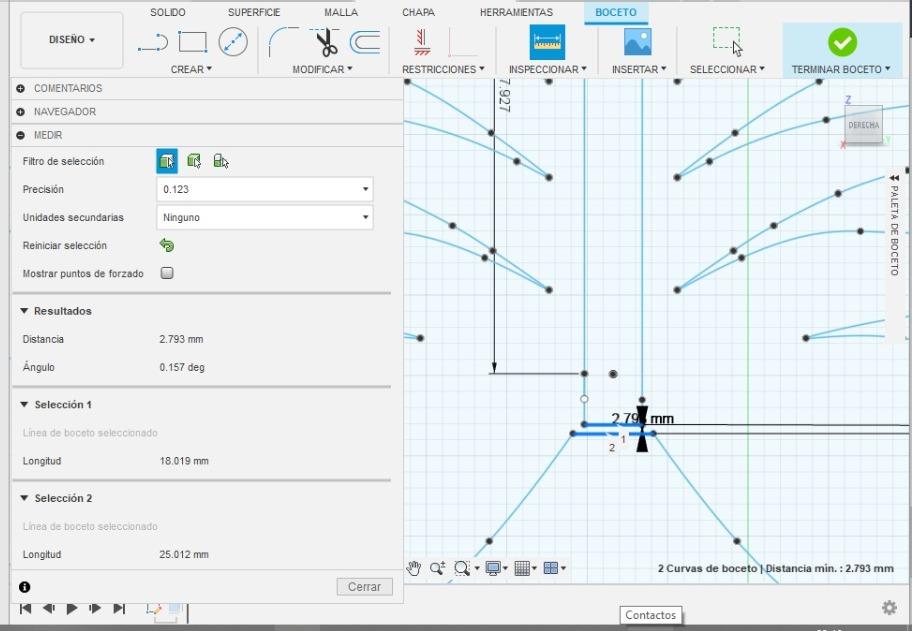Choose the second selection filter icon

click(x=194, y=161)
